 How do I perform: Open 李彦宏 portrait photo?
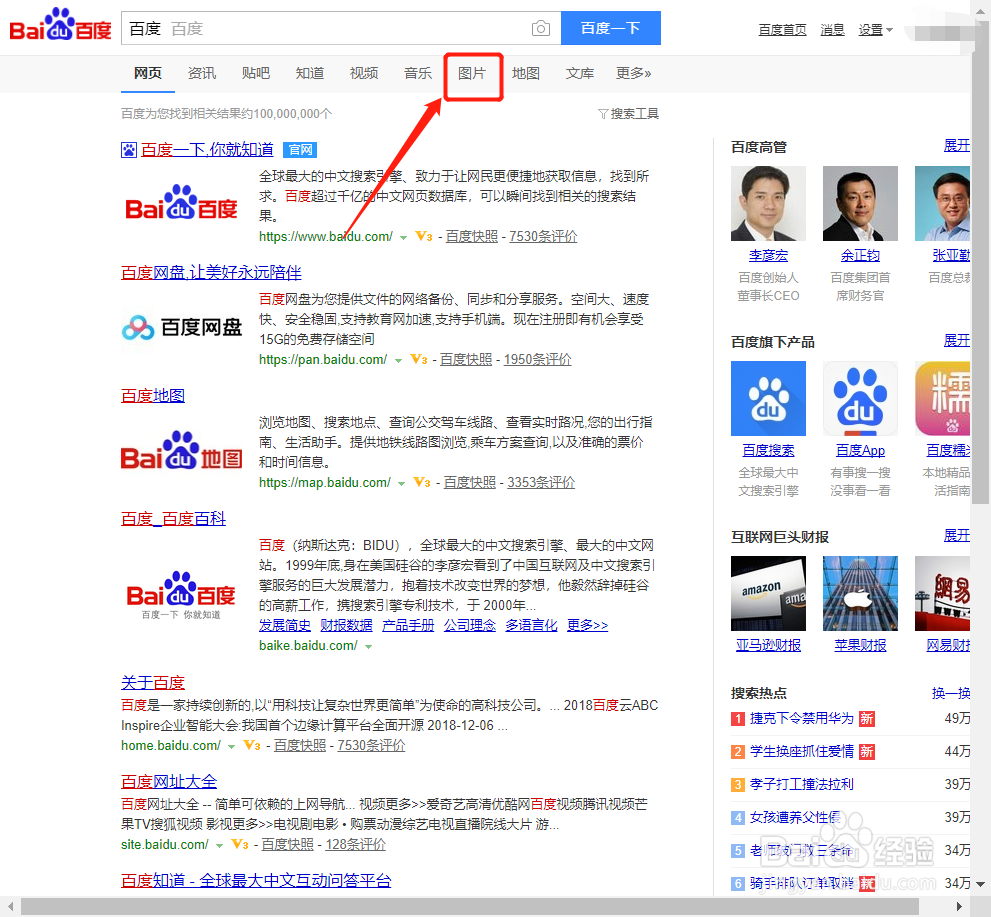(768, 203)
